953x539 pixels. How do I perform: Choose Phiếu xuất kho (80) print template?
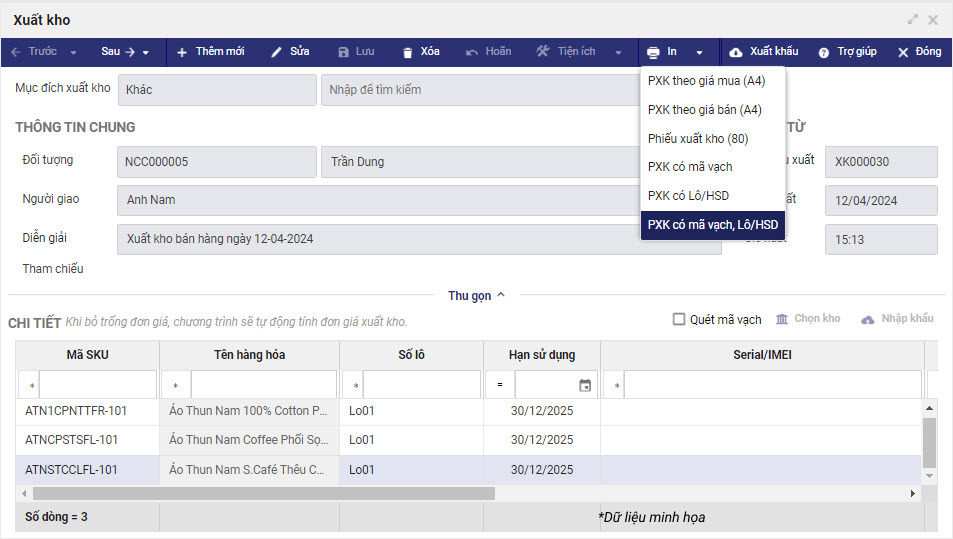coord(713,139)
